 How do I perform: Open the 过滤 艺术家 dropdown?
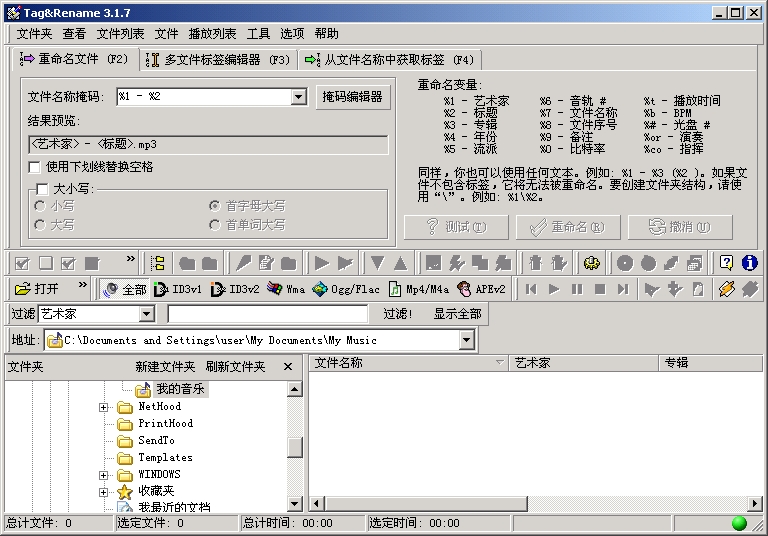[146, 314]
